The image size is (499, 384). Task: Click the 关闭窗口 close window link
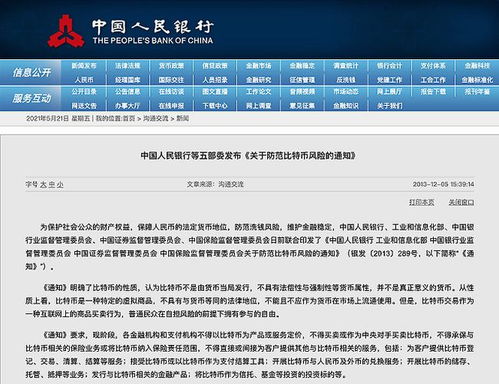tap(461, 202)
